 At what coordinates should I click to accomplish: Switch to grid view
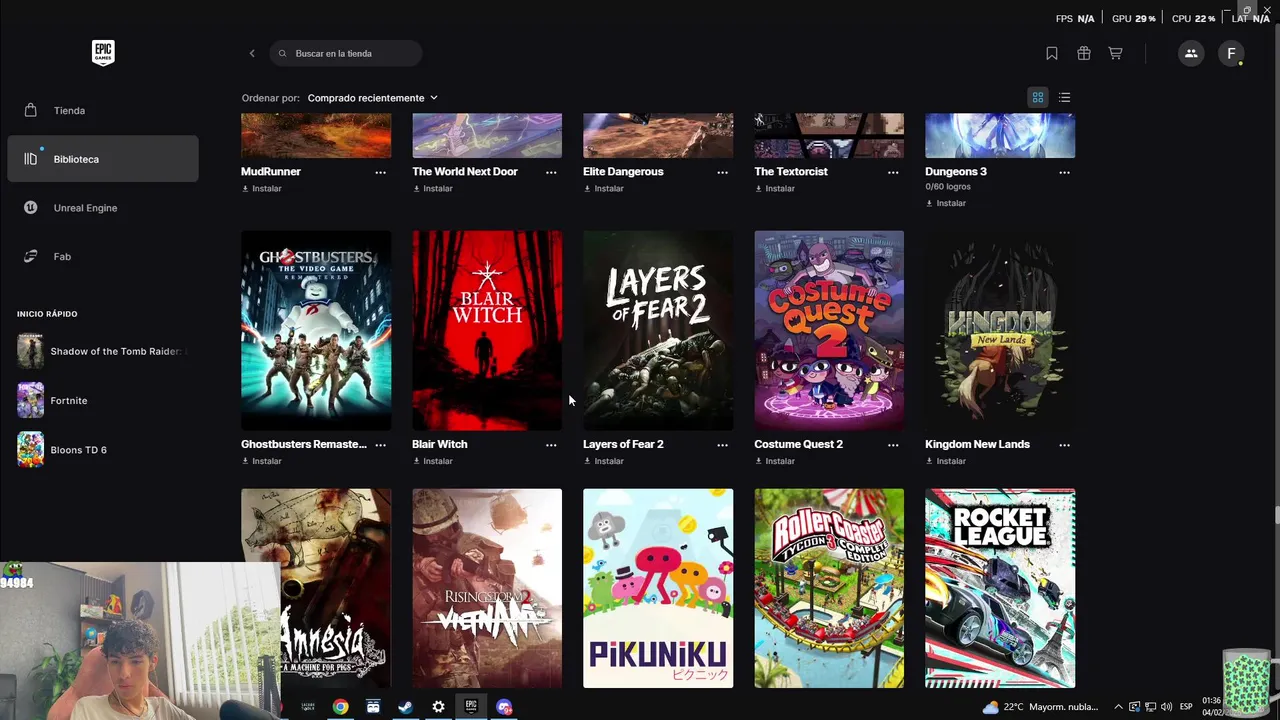click(x=1038, y=97)
